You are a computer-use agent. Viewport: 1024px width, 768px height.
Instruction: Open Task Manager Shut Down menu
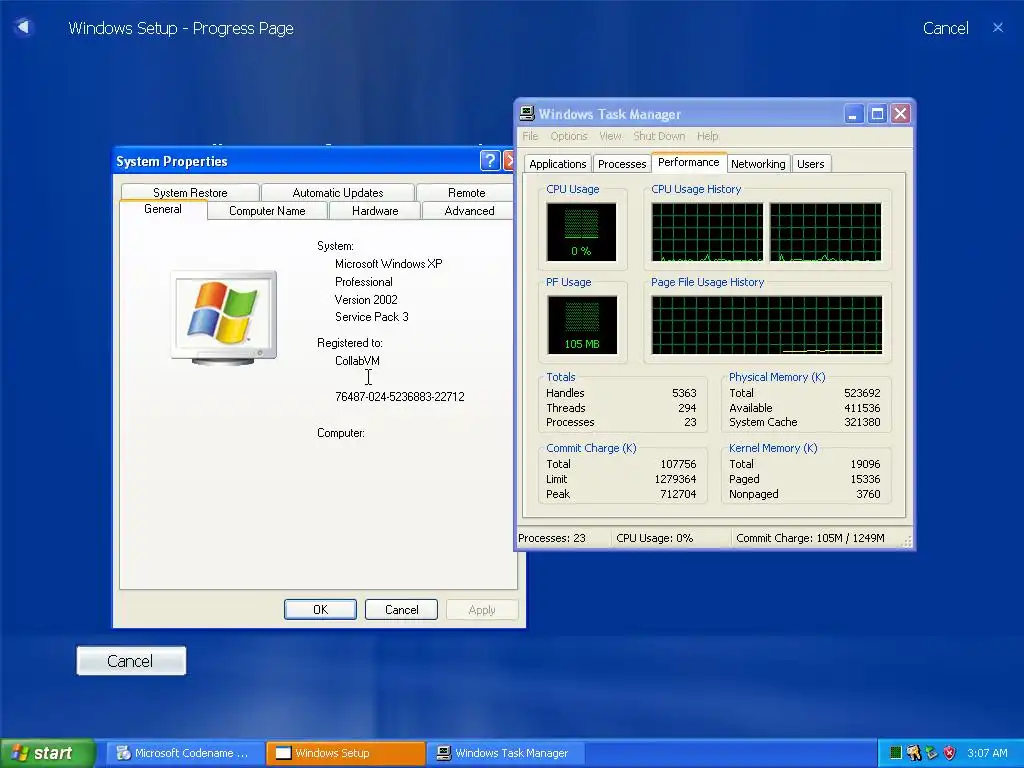[x=659, y=136]
